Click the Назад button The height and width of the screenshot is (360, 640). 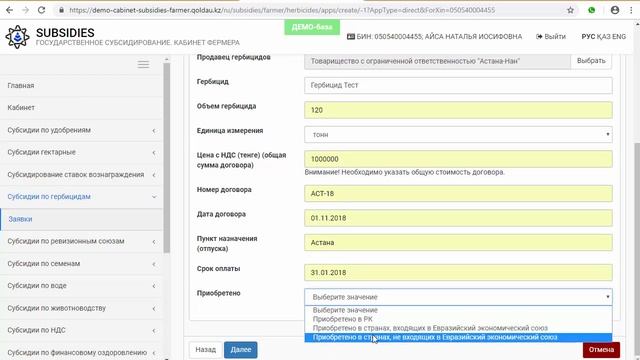[205, 350]
